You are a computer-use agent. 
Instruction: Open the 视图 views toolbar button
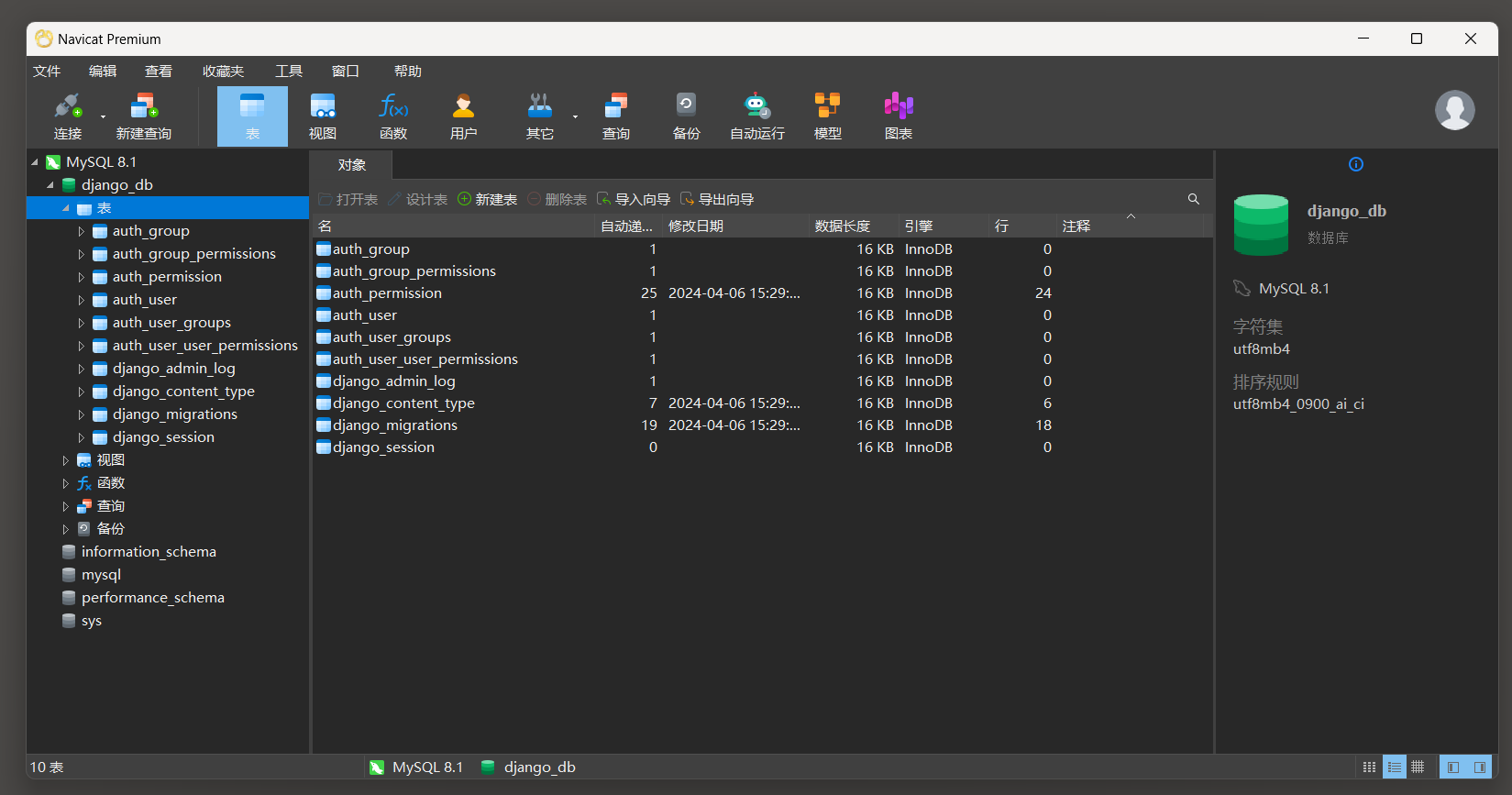(x=323, y=116)
